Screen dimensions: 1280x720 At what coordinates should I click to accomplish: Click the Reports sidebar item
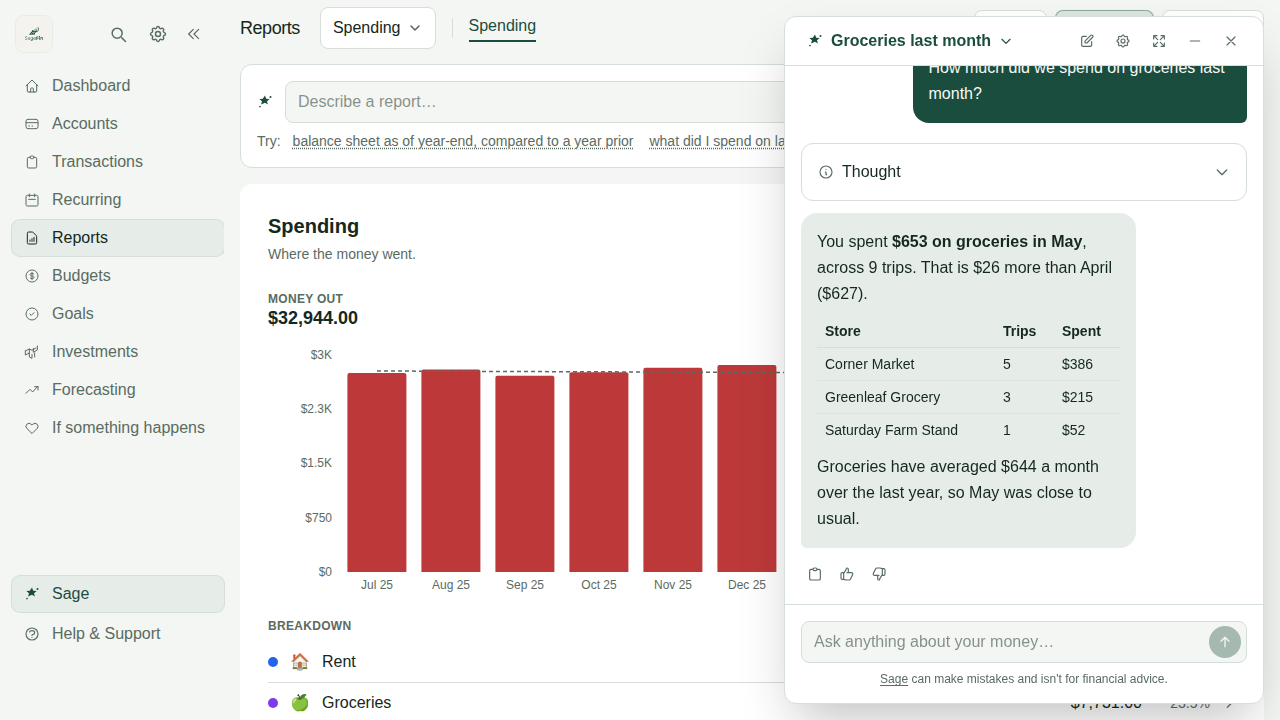click(x=118, y=238)
